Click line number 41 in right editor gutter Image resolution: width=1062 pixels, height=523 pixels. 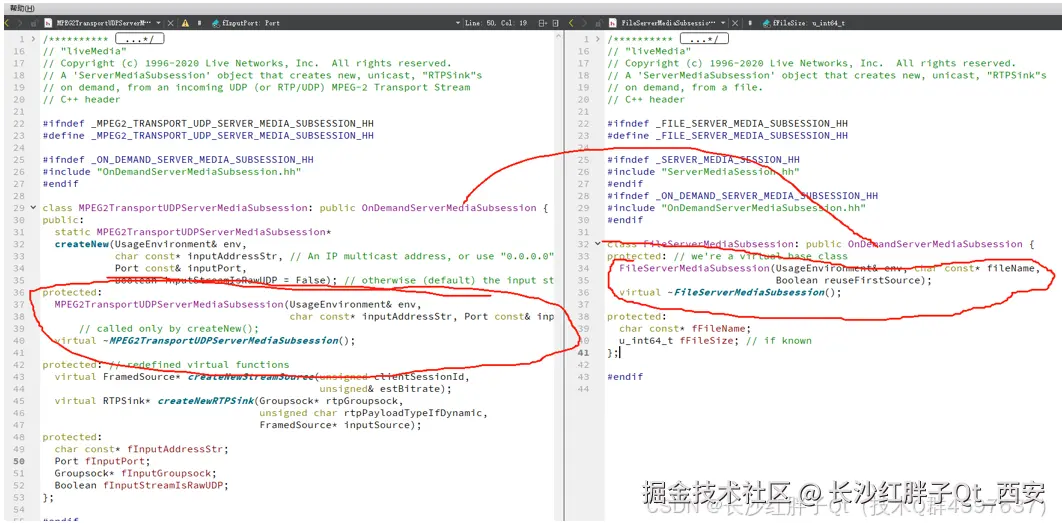[x=584, y=352]
